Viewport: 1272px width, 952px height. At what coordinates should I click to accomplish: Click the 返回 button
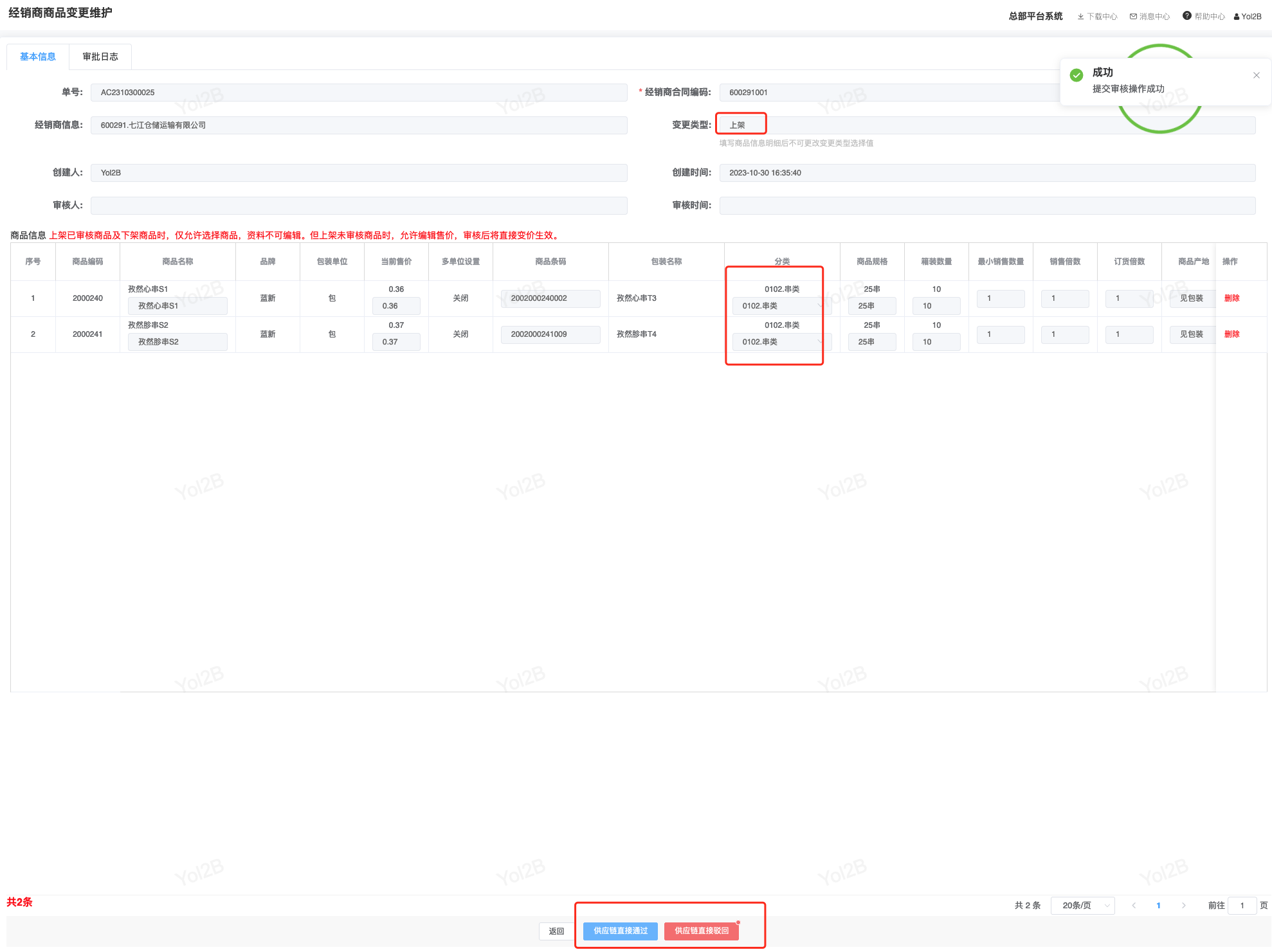556,931
